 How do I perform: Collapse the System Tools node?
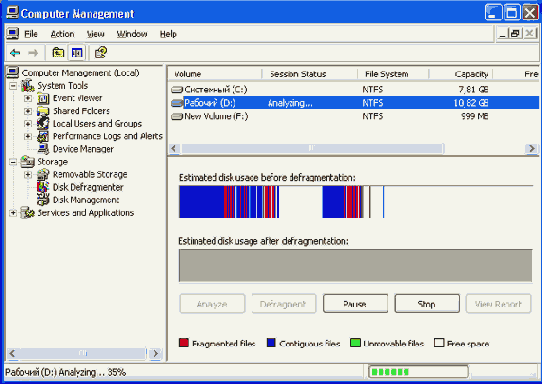[x=13, y=85]
